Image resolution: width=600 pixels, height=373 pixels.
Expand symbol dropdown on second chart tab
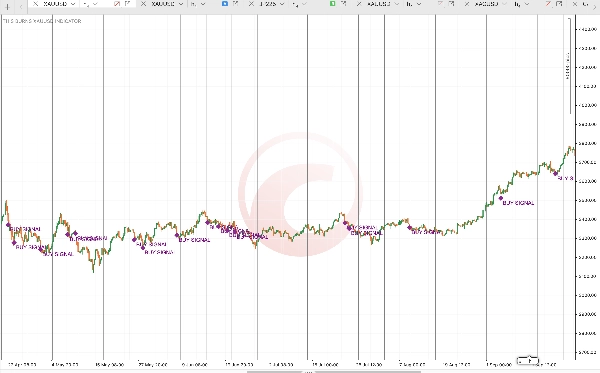point(181,4)
